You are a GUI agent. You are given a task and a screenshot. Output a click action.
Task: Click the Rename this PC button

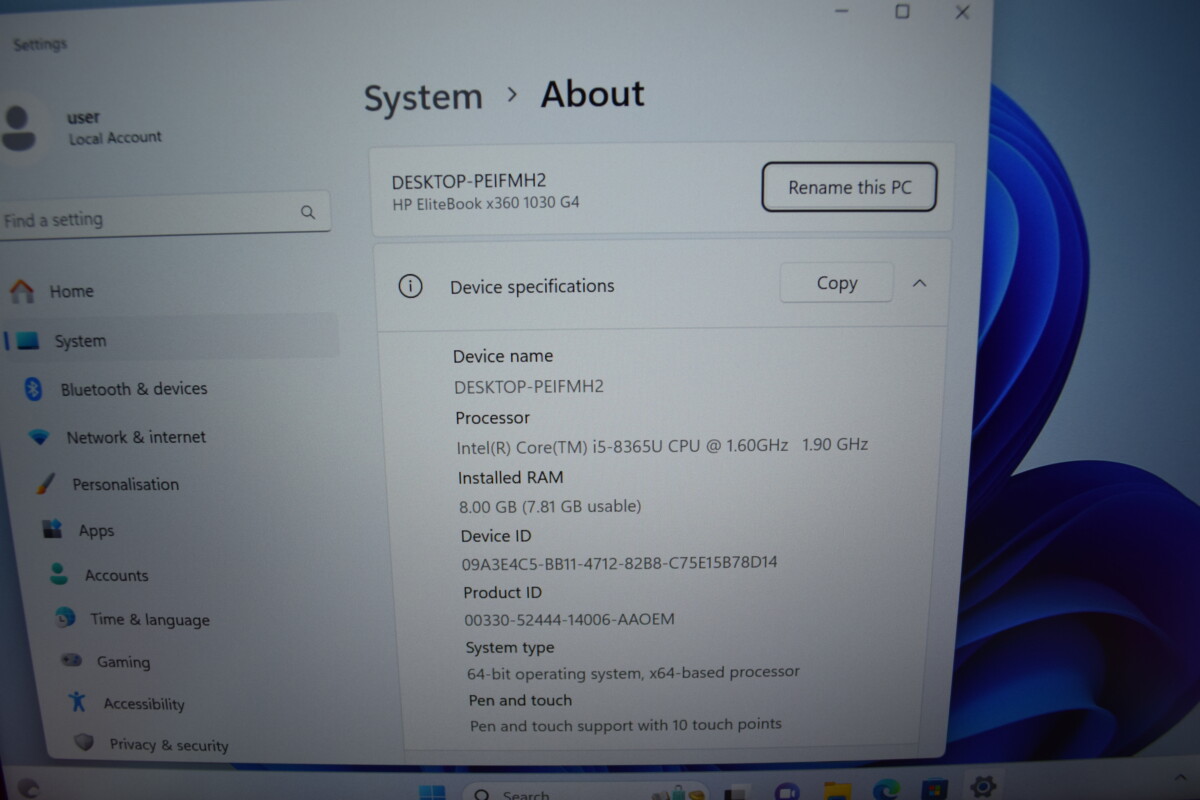click(849, 187)
